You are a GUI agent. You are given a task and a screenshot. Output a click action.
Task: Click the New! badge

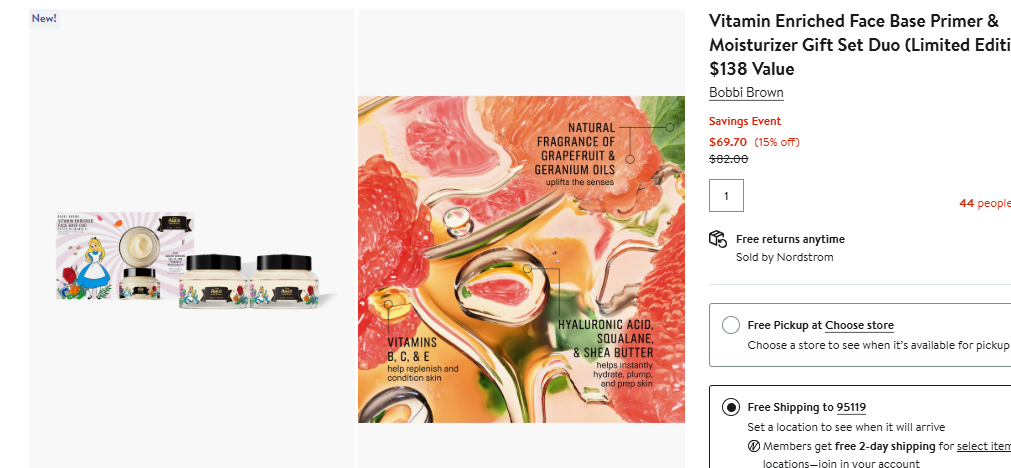44,18
